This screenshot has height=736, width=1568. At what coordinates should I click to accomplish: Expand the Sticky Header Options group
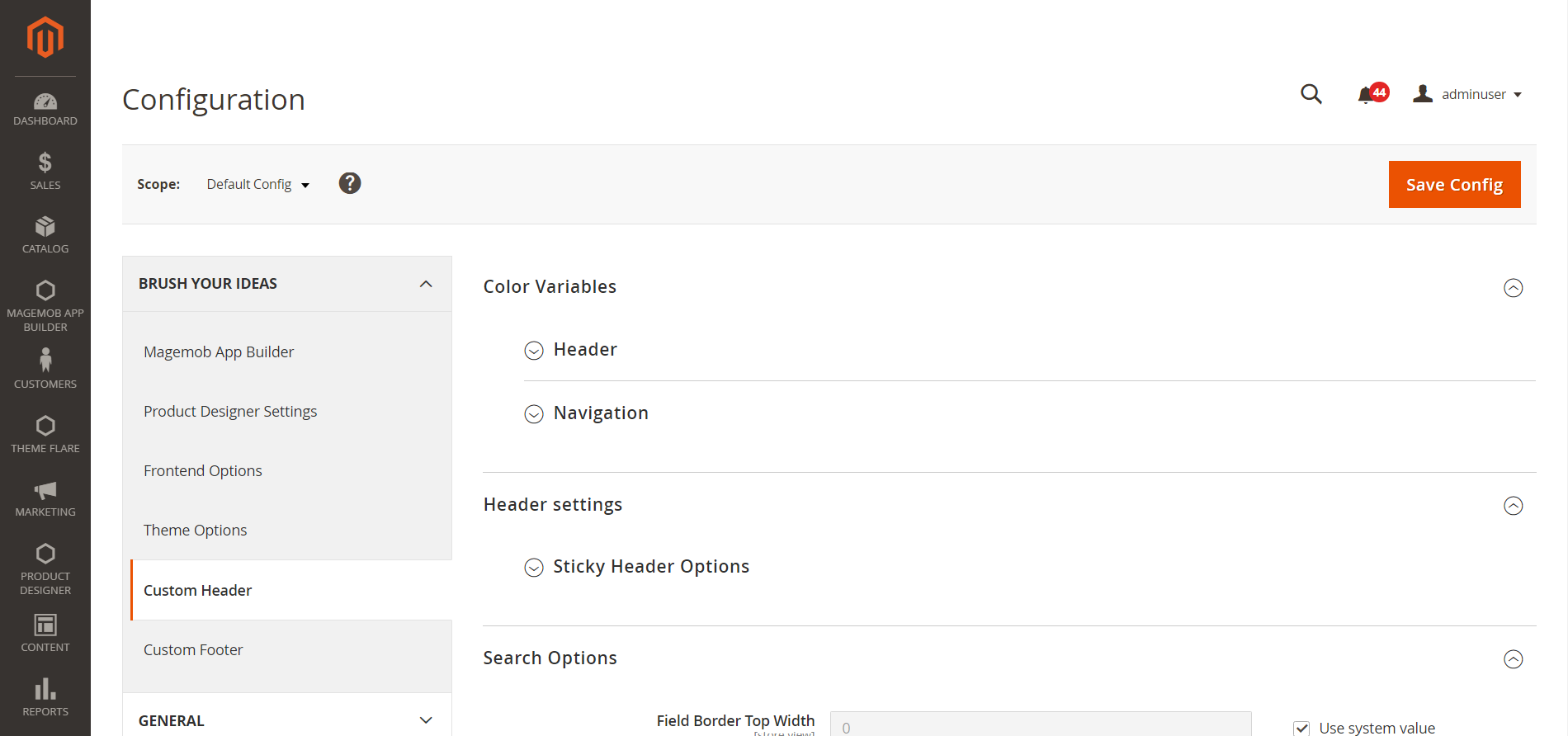click(x=650, y=567)
